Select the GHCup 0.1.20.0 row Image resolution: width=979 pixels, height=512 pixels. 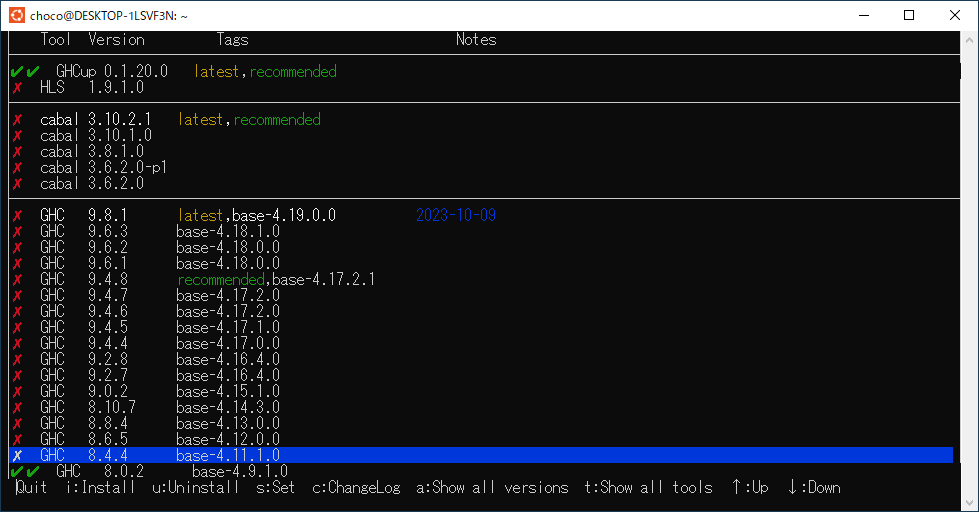485,71
